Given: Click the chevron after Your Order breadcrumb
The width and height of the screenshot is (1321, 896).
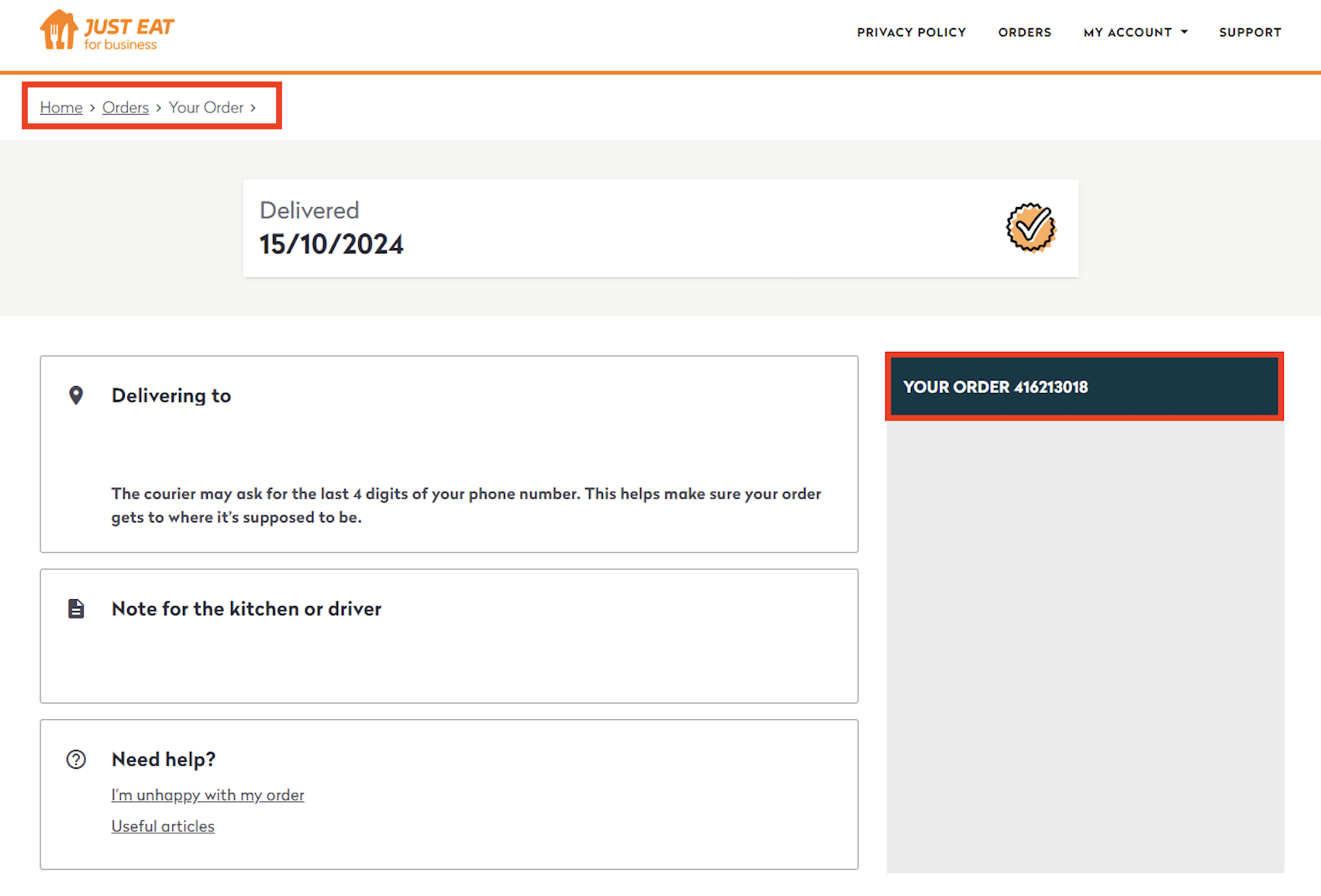Looking at the screenshot, I should (253, 108).
